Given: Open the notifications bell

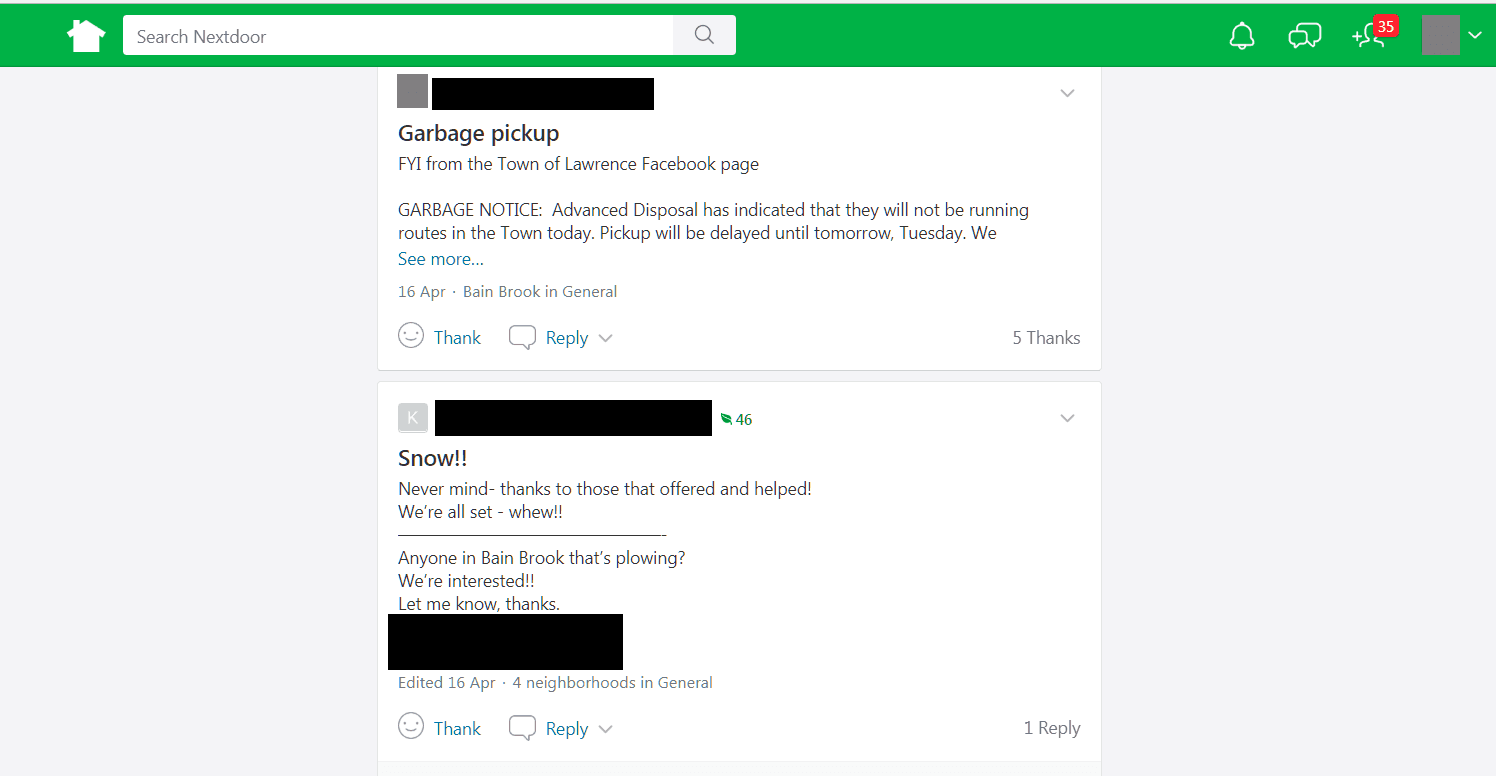Looking at the screenshot, I should point(1242,36).
